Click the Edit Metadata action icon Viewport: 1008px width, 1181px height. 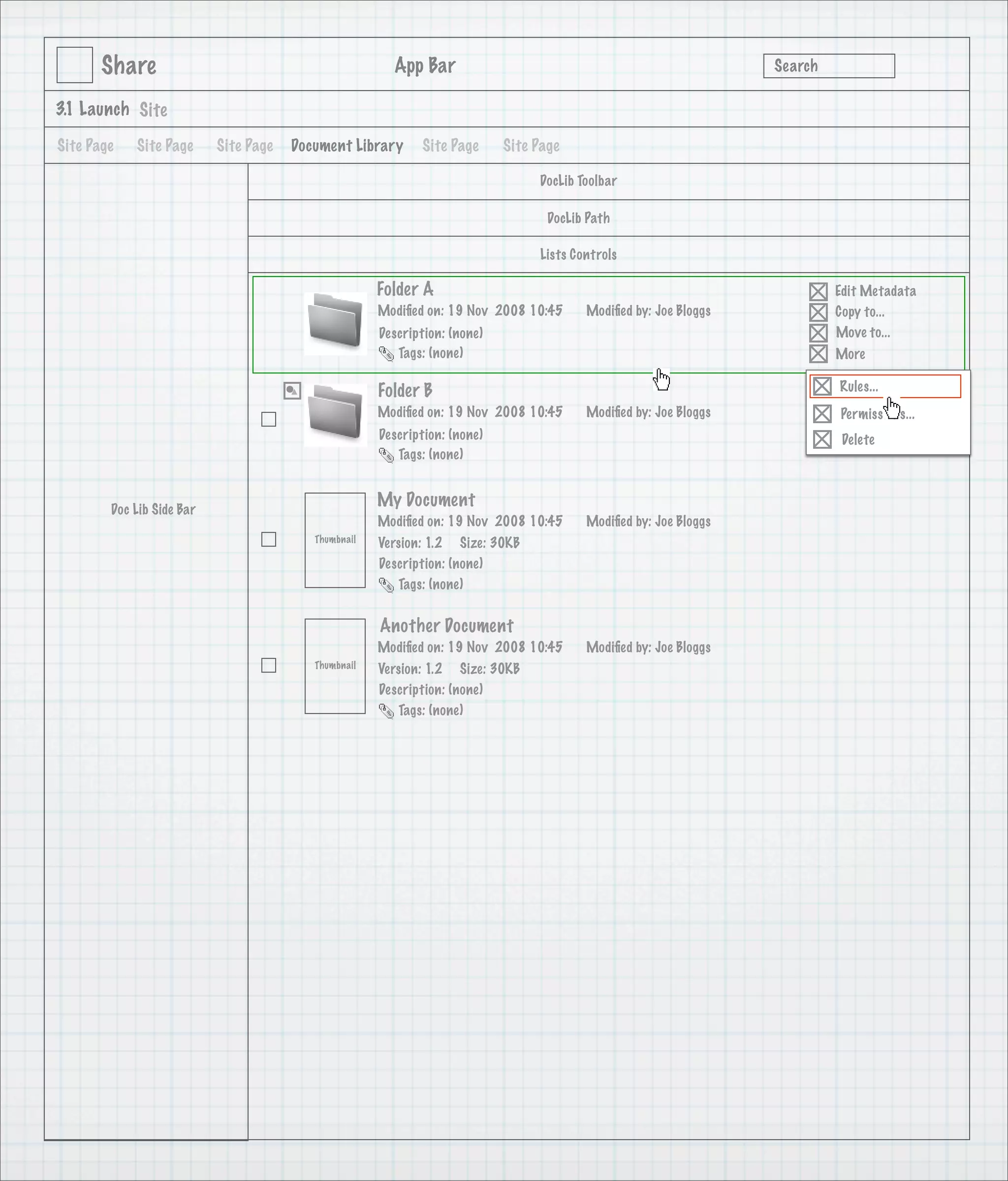(818, 292)
